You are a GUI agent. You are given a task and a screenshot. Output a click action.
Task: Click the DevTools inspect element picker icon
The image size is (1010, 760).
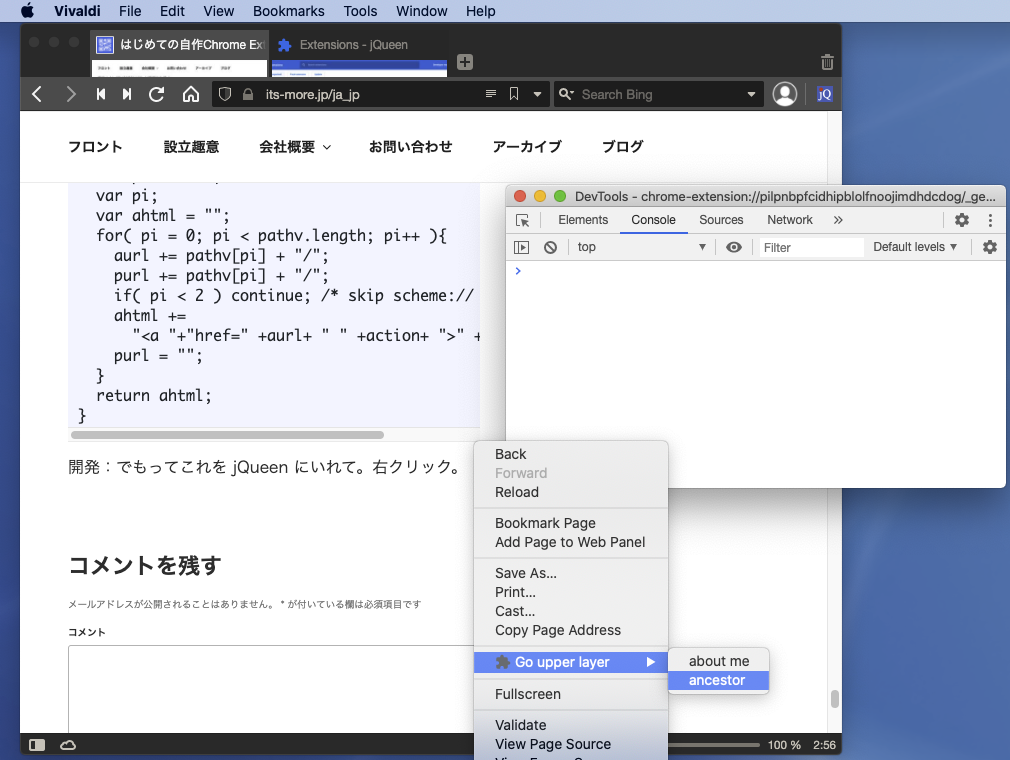tap(522, 220)
